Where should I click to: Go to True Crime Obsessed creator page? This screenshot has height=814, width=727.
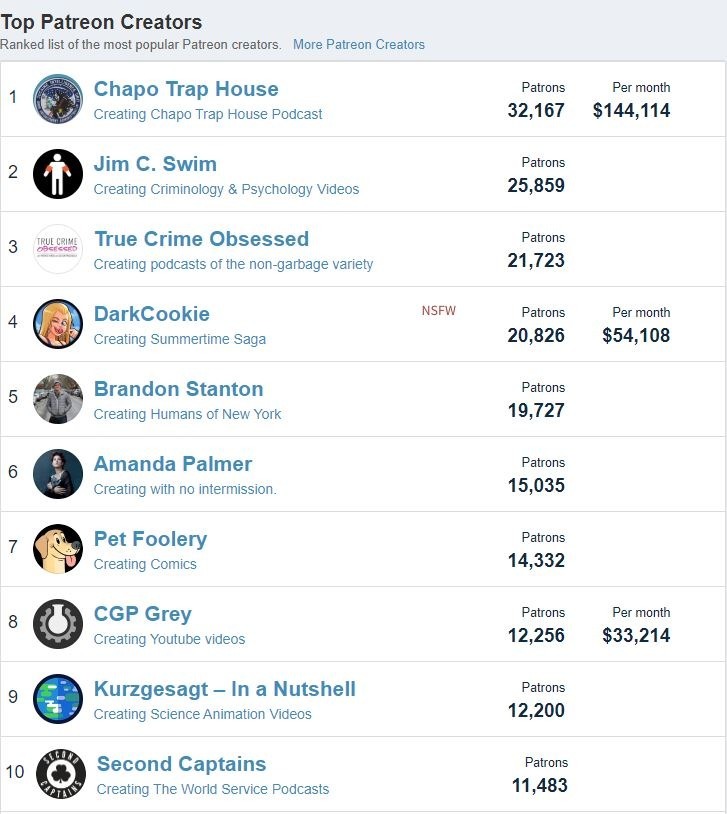(x=201, y=239)
